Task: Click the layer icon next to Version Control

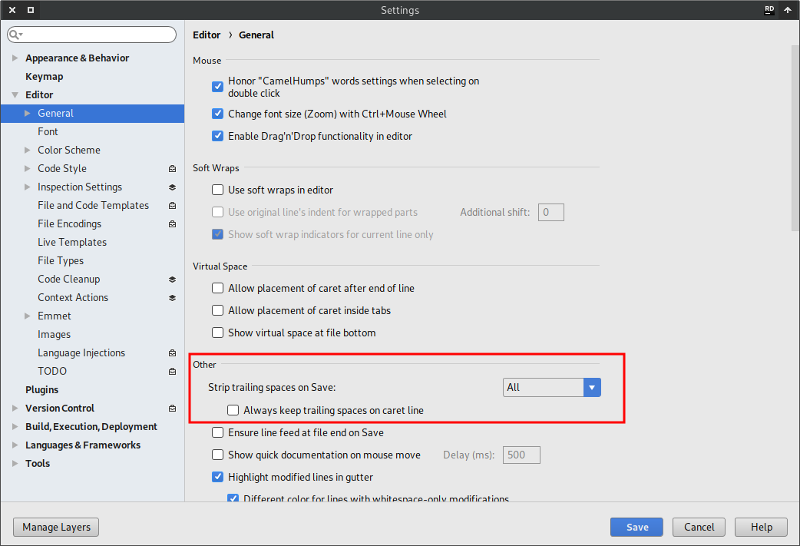Action: point(172,408)
